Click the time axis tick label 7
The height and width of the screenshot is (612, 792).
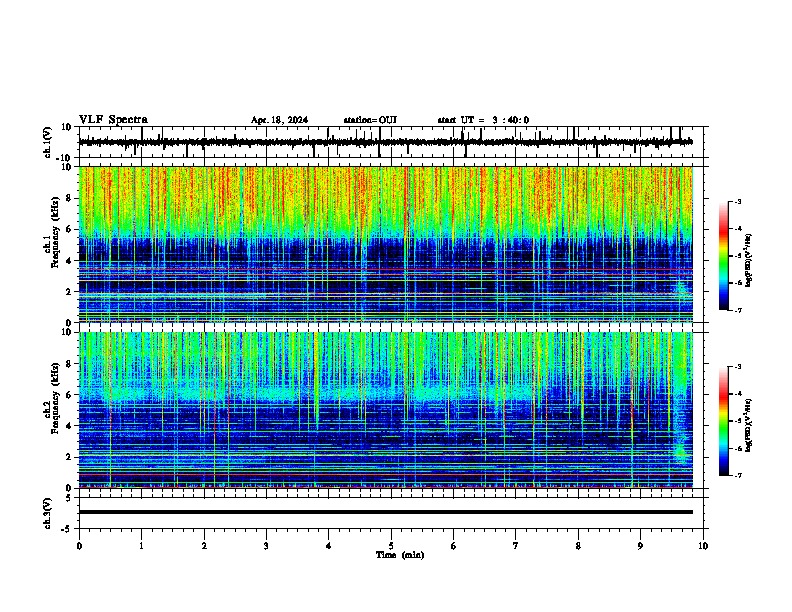tap(516, 546)
